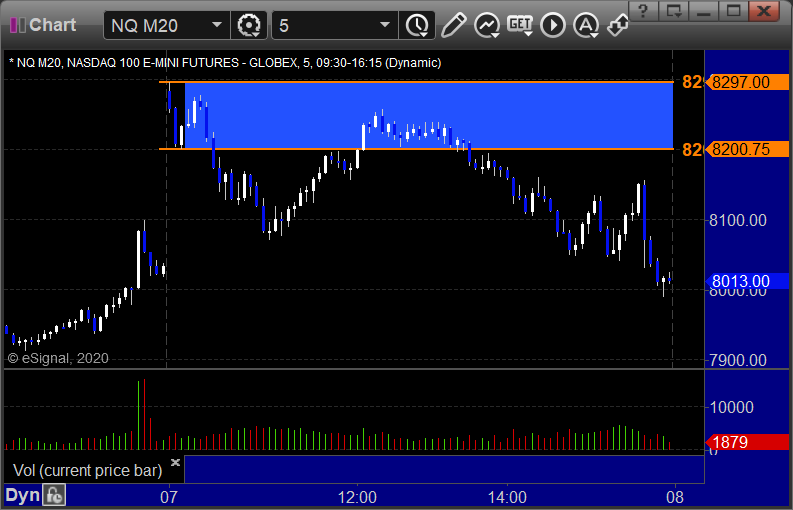
Task: Click the 14:00 time axis label
Action: coord(507,497)
